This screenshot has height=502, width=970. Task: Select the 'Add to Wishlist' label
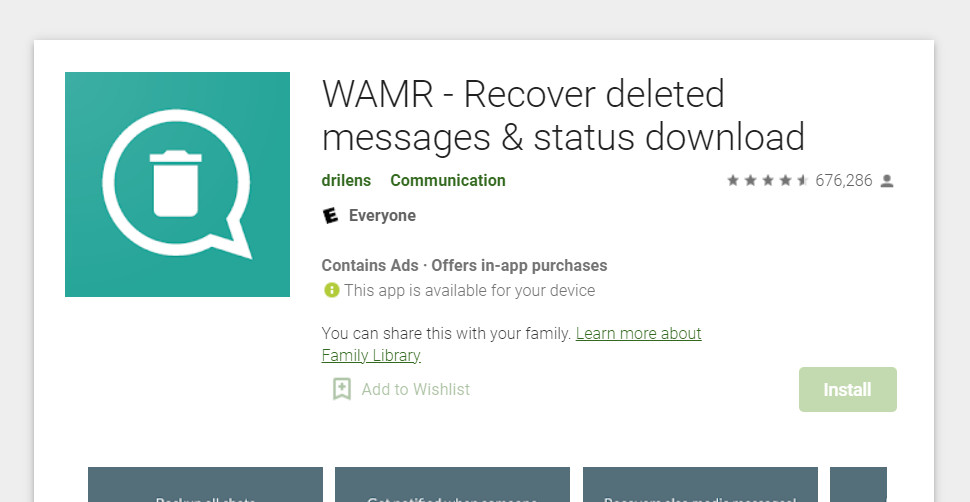point(416,389)
